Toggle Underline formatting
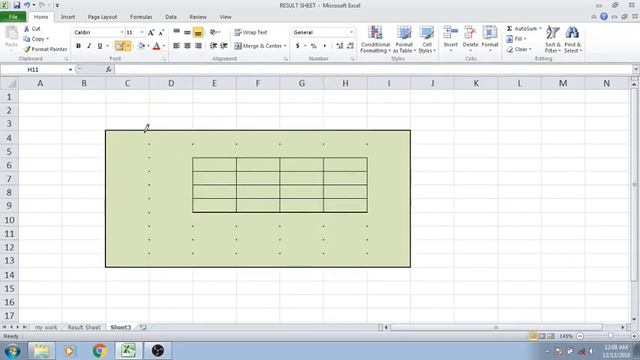 pyautogui.click(x=100, y=46)
